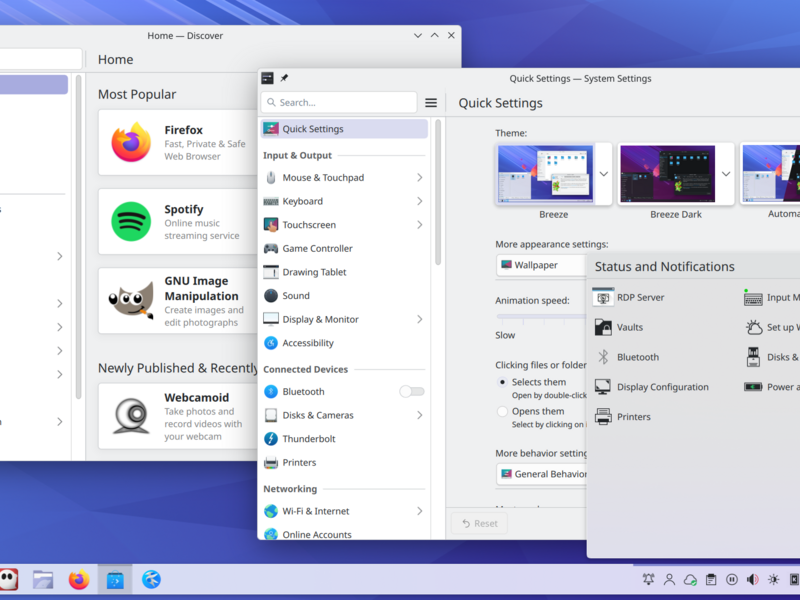
Task: Select Display & Monitor in sidebar
Action: click(x=344, y=319)
